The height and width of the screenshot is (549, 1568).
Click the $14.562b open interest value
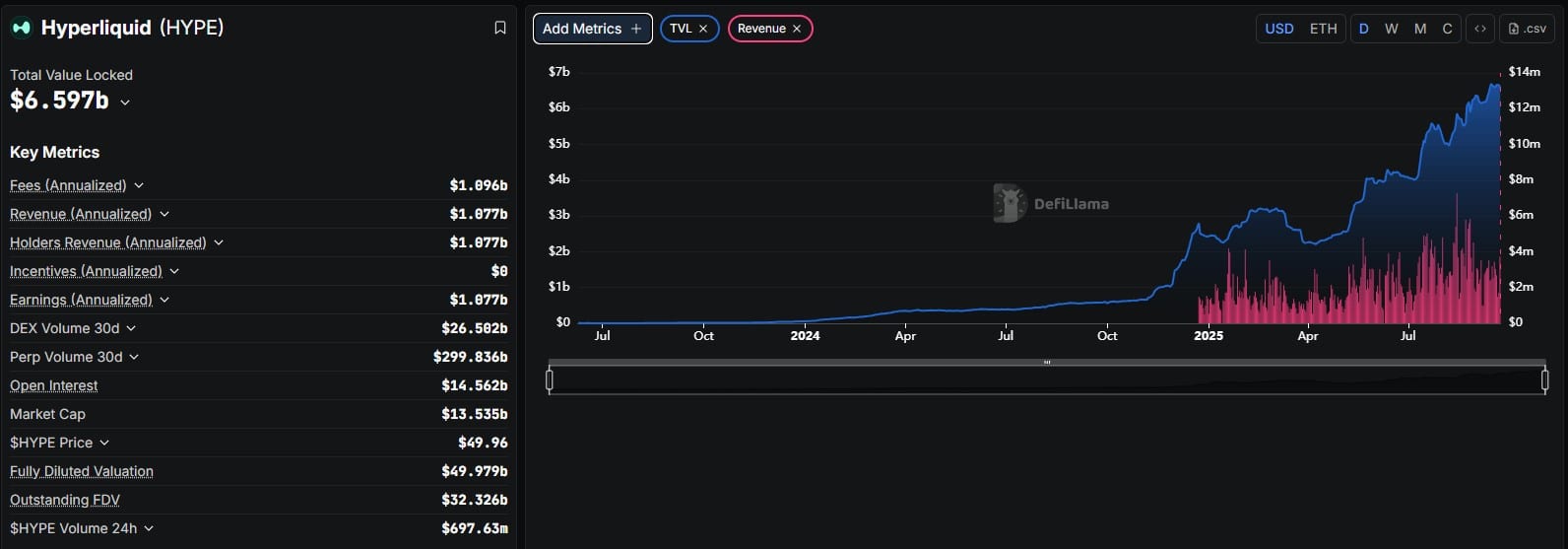coord(475,385)
